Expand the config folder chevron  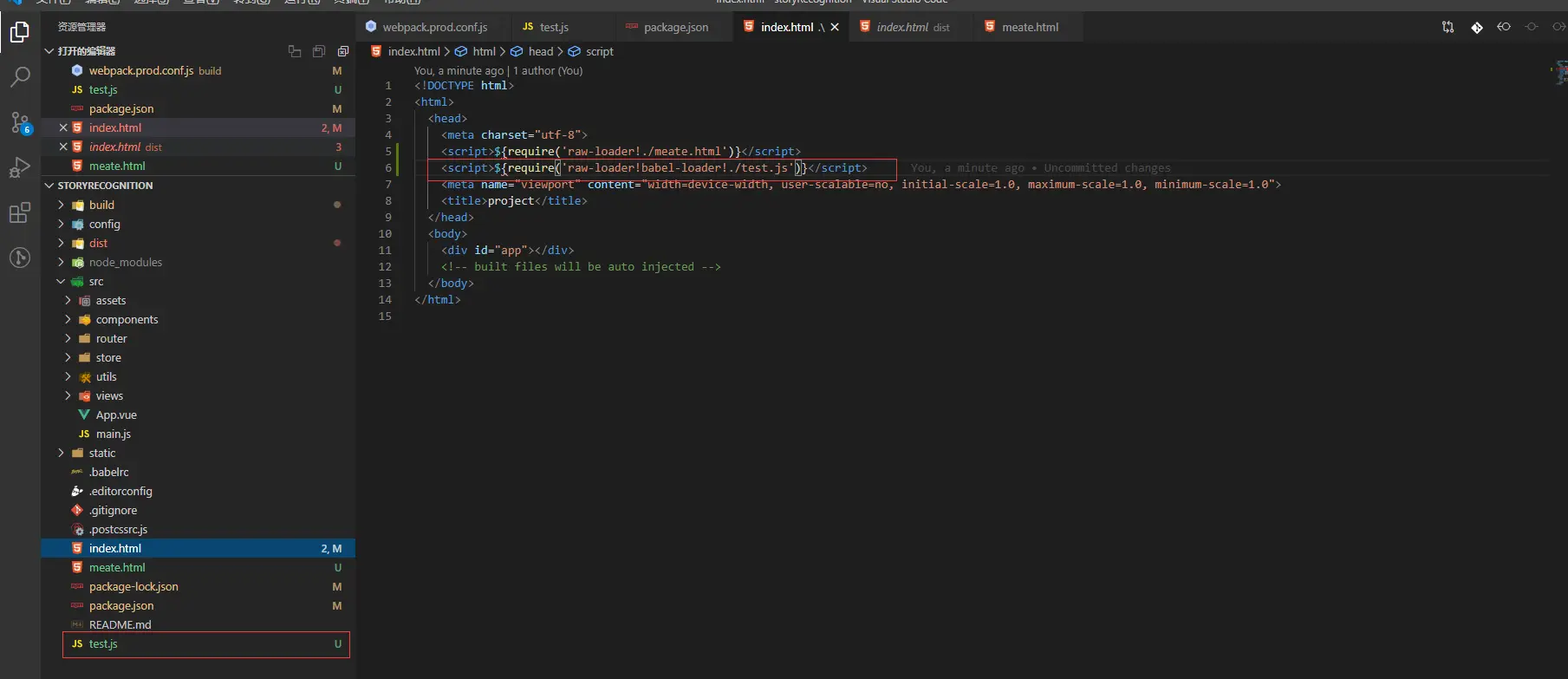click(x=61, y=224)
